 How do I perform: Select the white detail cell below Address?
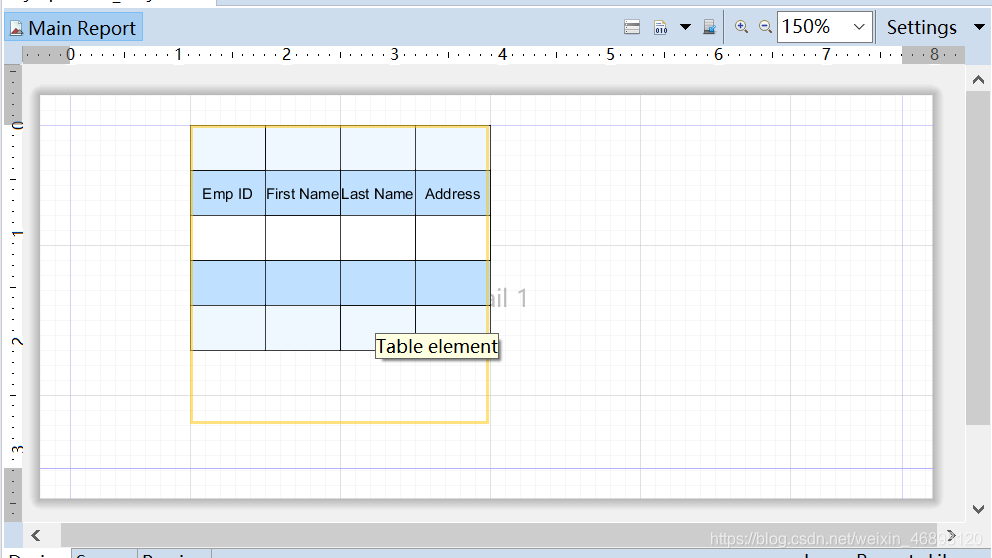pyautogui.click(x=452, y=239)
